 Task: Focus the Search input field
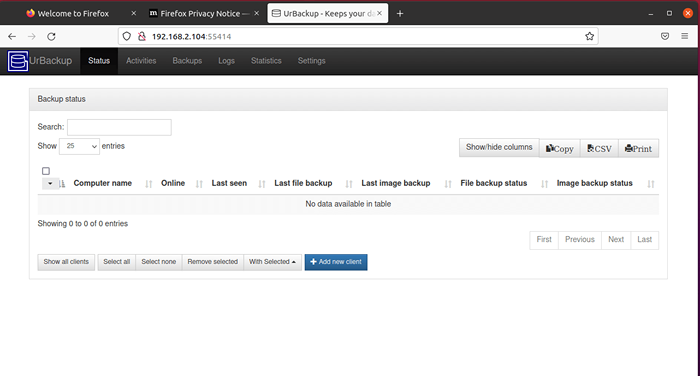point(119,127)
